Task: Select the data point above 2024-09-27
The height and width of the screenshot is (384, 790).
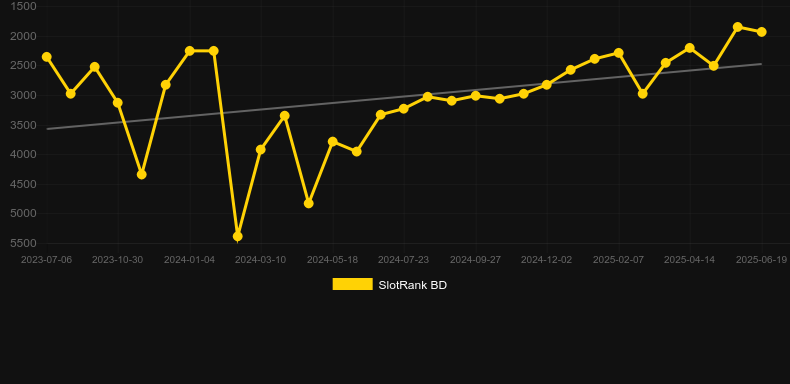Action: pos(476,96)
